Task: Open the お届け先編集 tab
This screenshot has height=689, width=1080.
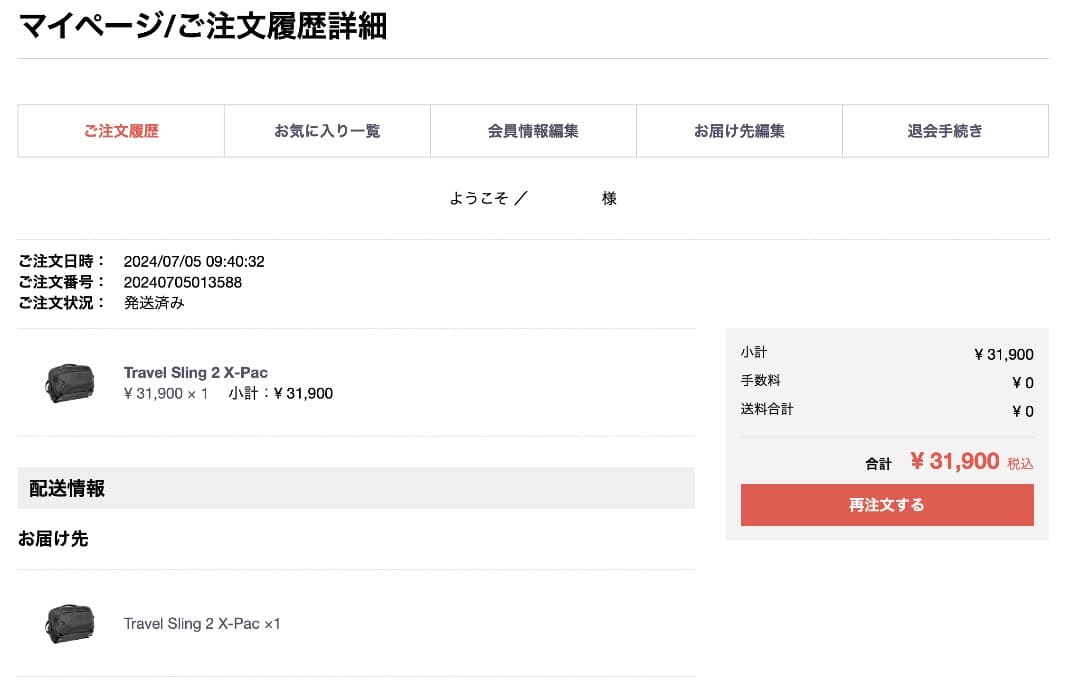Action: point(738,131)
